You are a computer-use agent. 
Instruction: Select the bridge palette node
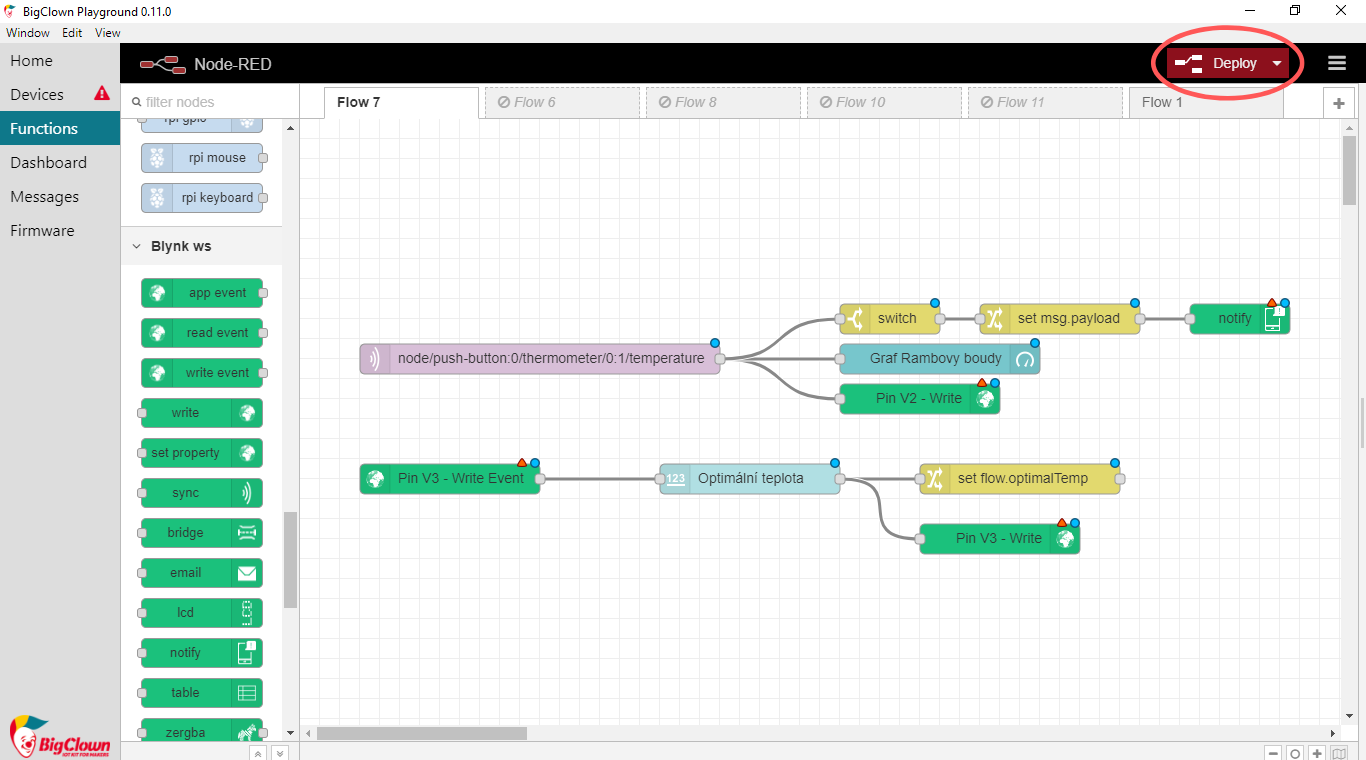click(x=202, y=533)
